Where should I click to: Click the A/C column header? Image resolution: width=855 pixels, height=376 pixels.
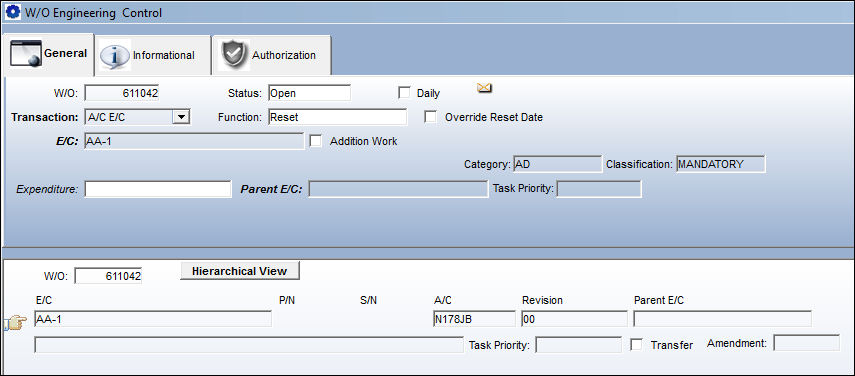point(443,300)
